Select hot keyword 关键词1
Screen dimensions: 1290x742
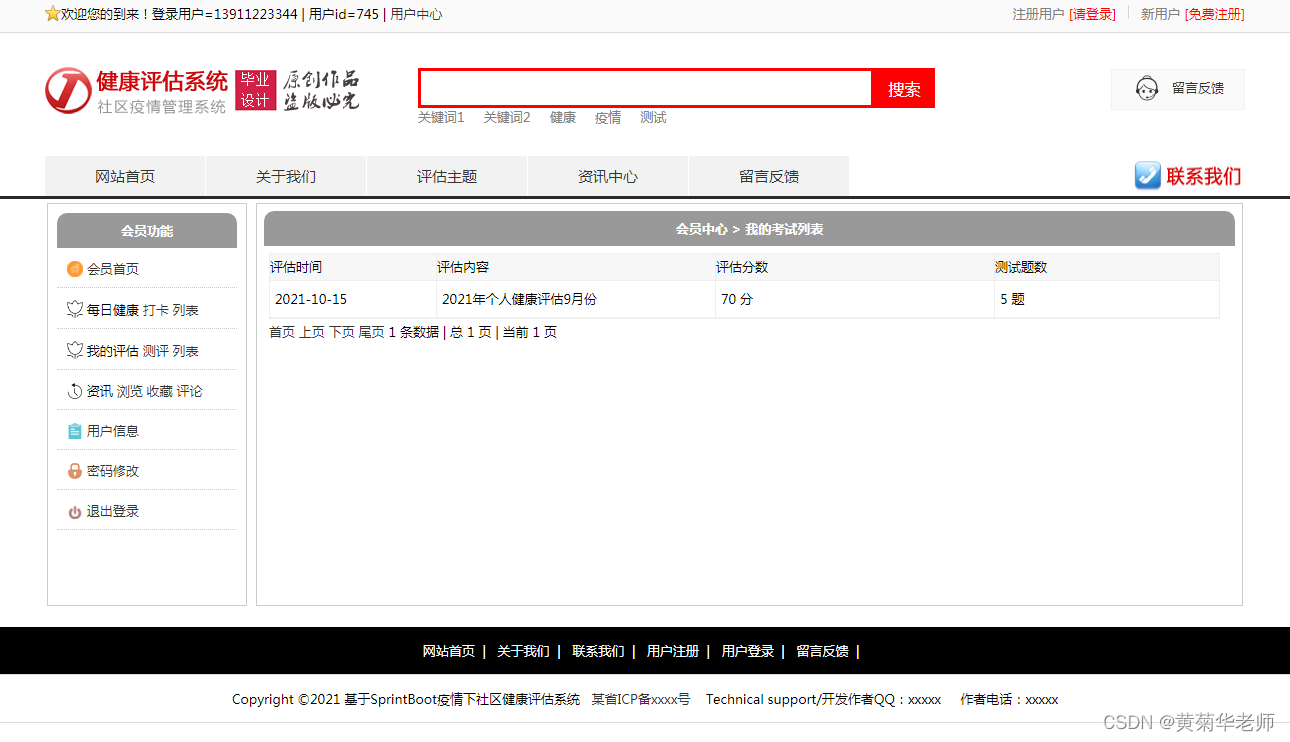pyautogui.click(x=441, y=117)
